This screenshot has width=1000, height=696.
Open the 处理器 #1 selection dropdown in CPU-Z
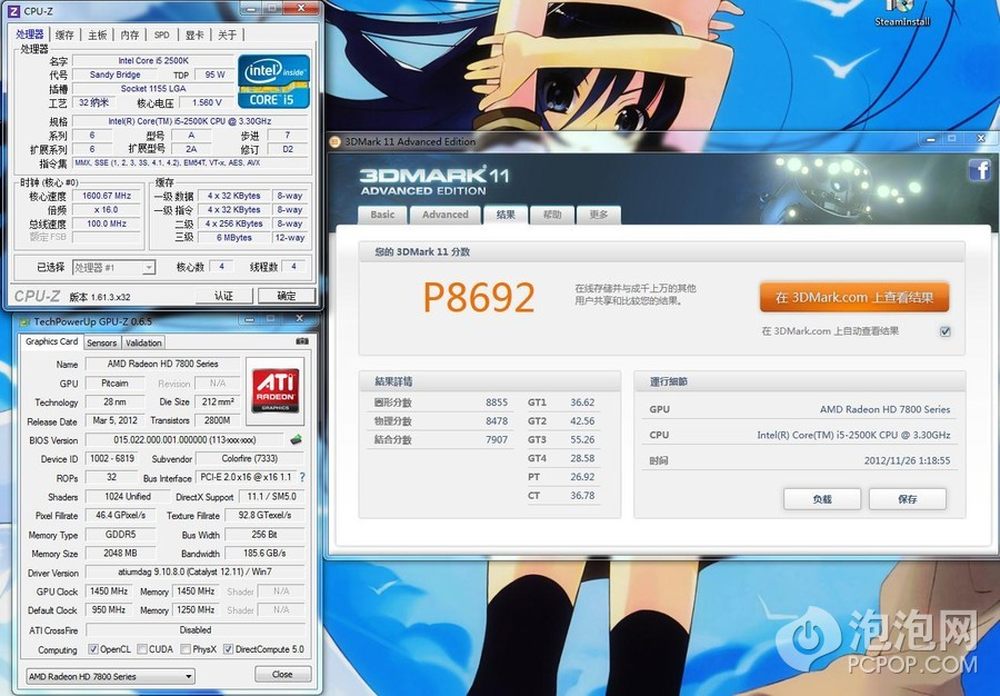click(x=114, y=267)
